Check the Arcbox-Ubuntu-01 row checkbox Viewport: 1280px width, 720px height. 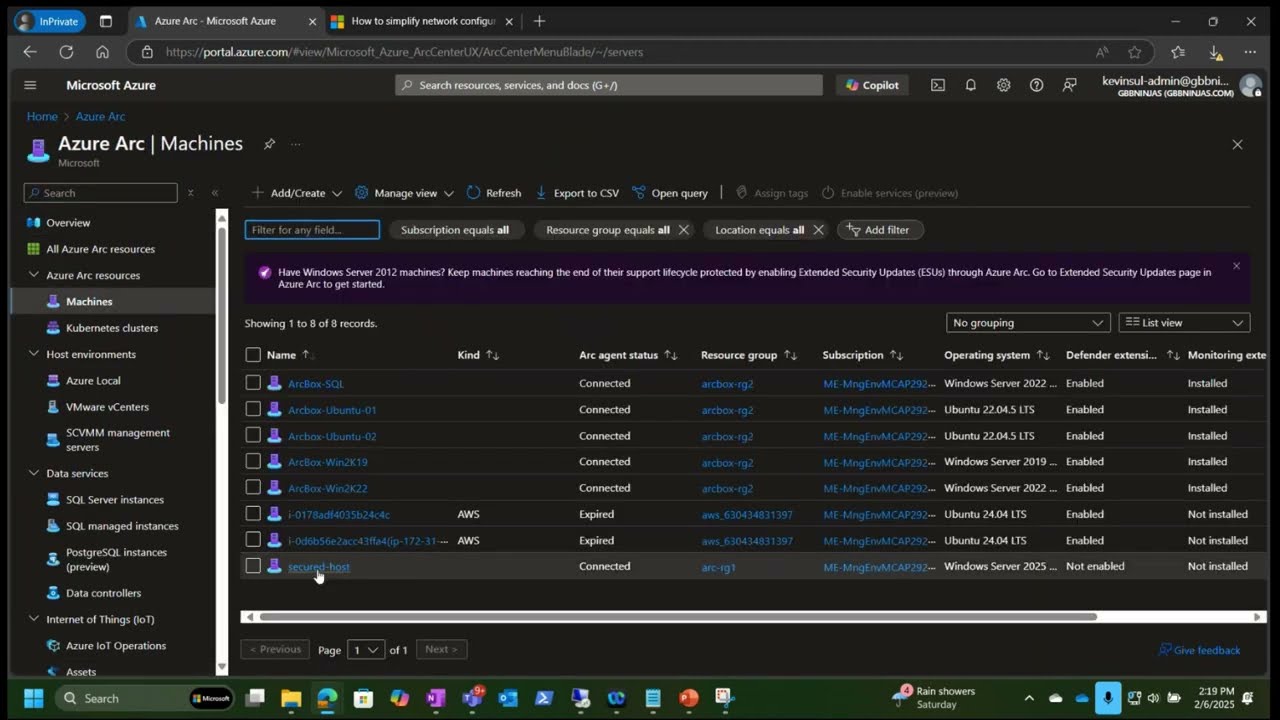pyautogui.click(x=253, y=409)
